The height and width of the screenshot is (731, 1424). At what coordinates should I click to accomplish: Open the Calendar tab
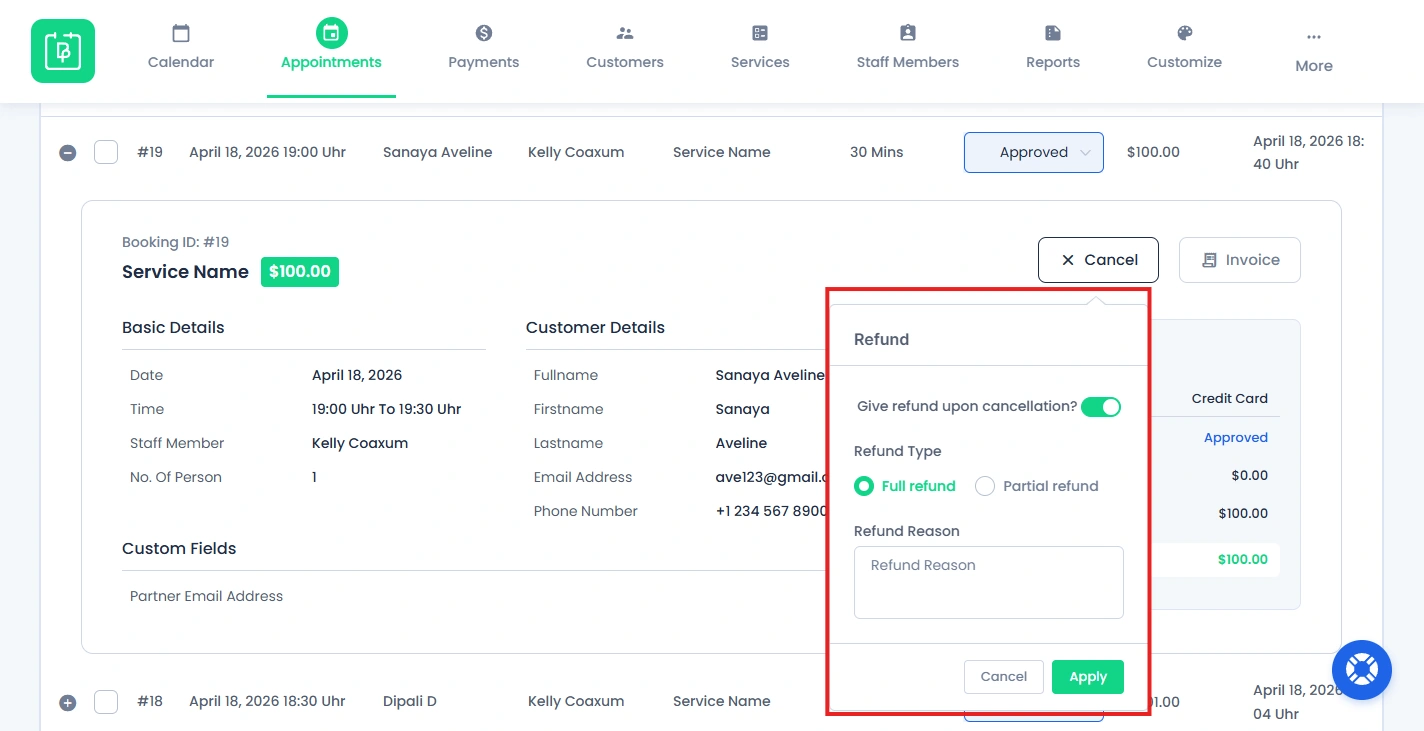181,62
